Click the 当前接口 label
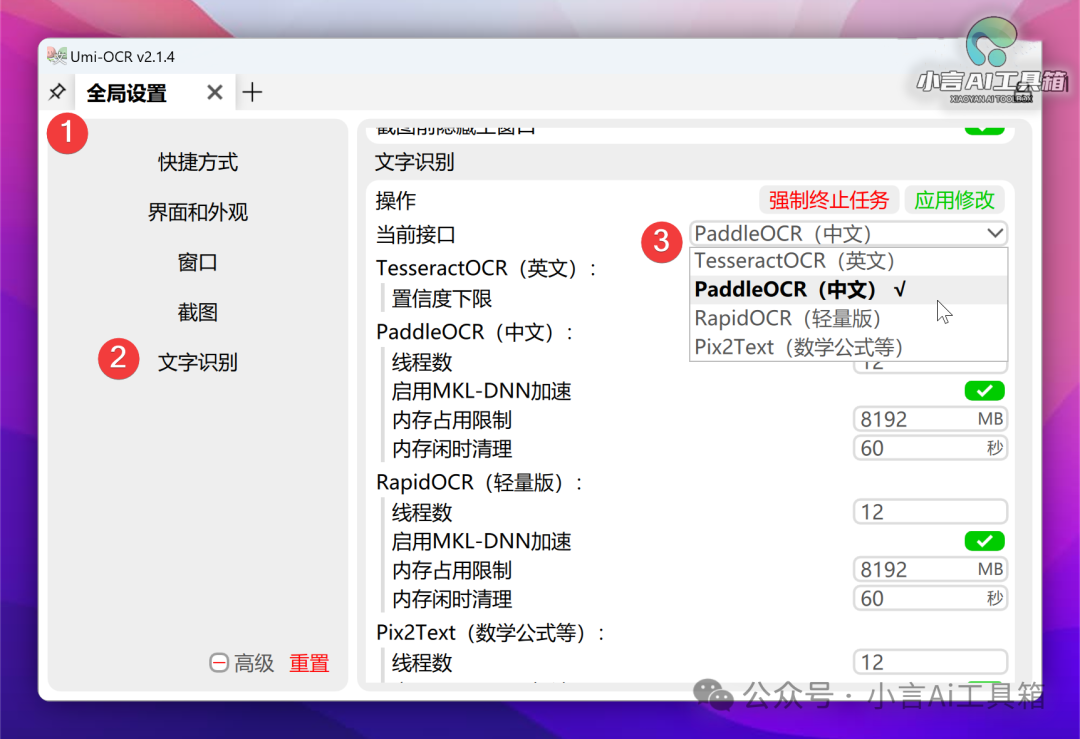Screen dimensions: 1080x739 point(415,235)
